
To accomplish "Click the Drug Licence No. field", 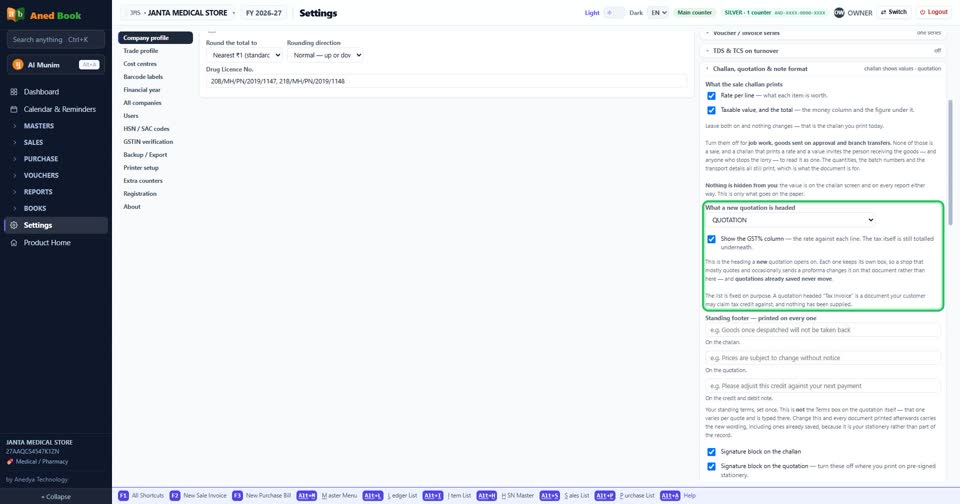I will pos(446,81).
